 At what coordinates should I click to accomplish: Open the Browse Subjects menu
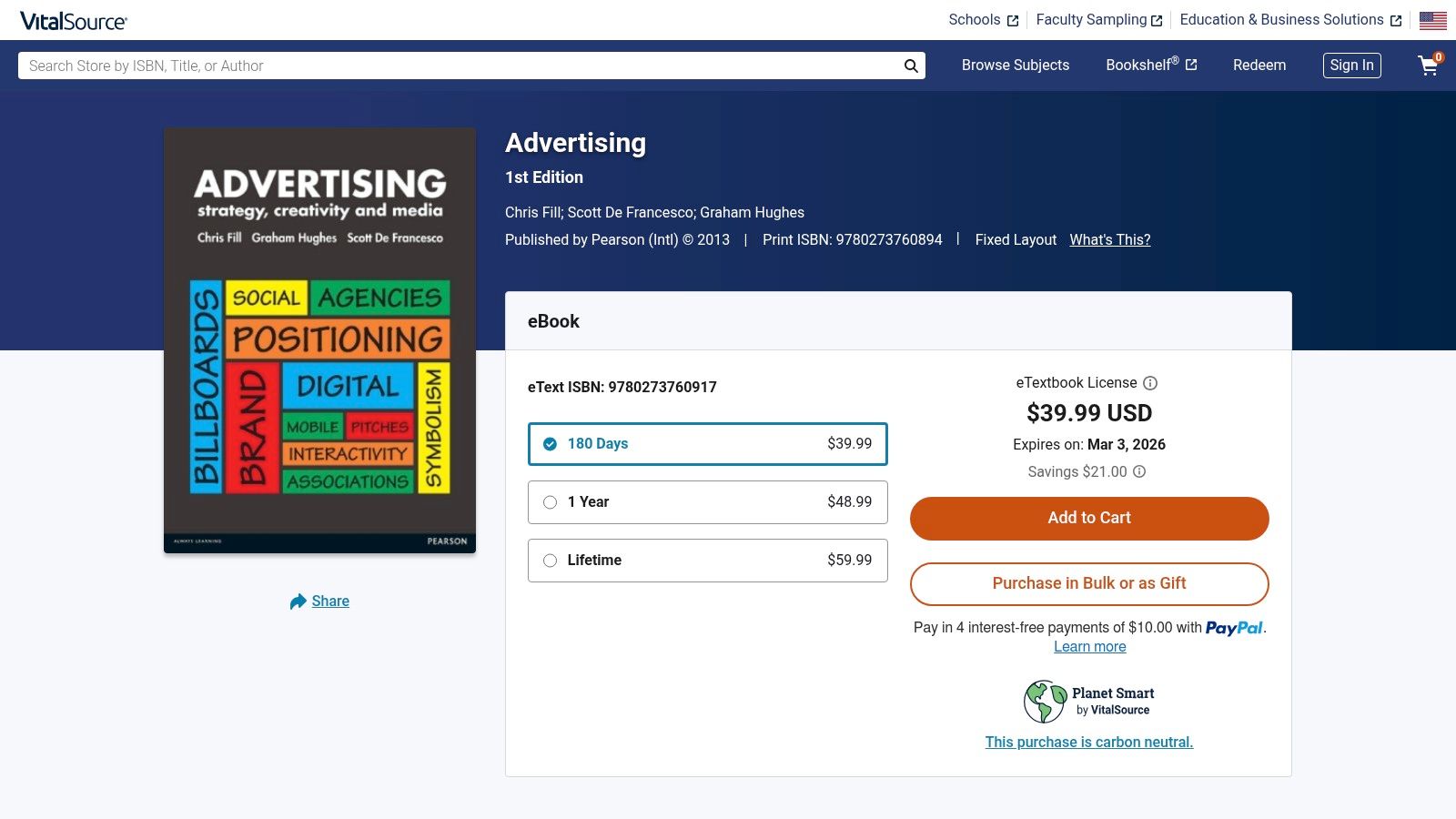coord(1016,66)
